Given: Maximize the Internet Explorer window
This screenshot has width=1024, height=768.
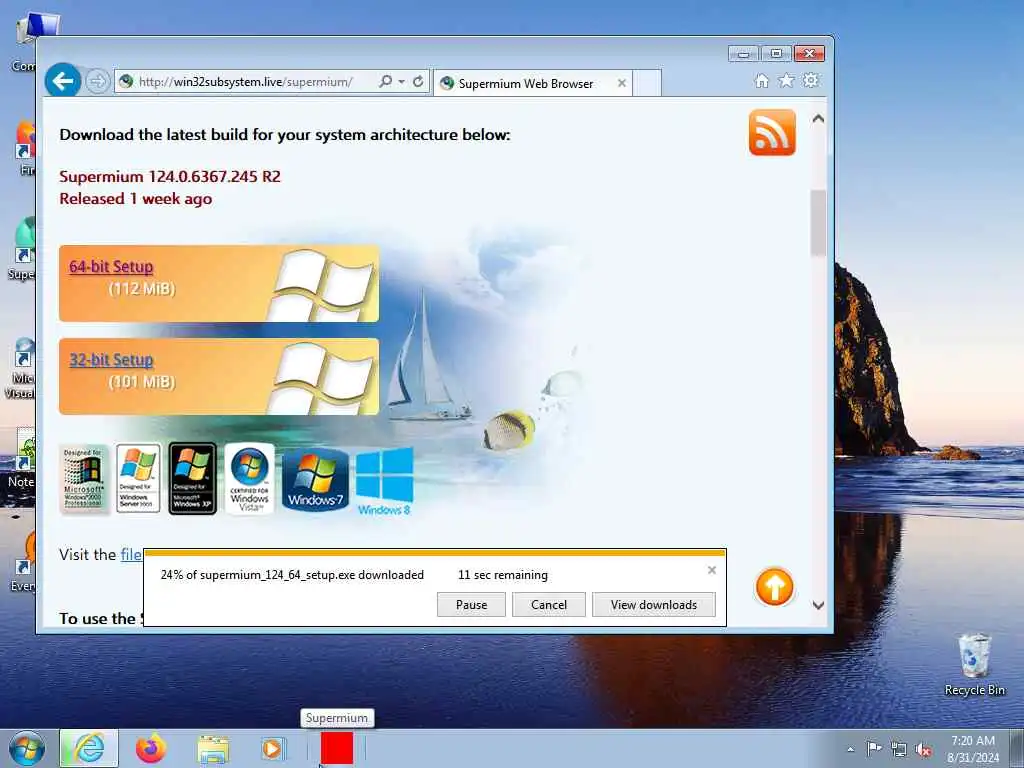Looking at the screenshot, I should pos(776,54).
